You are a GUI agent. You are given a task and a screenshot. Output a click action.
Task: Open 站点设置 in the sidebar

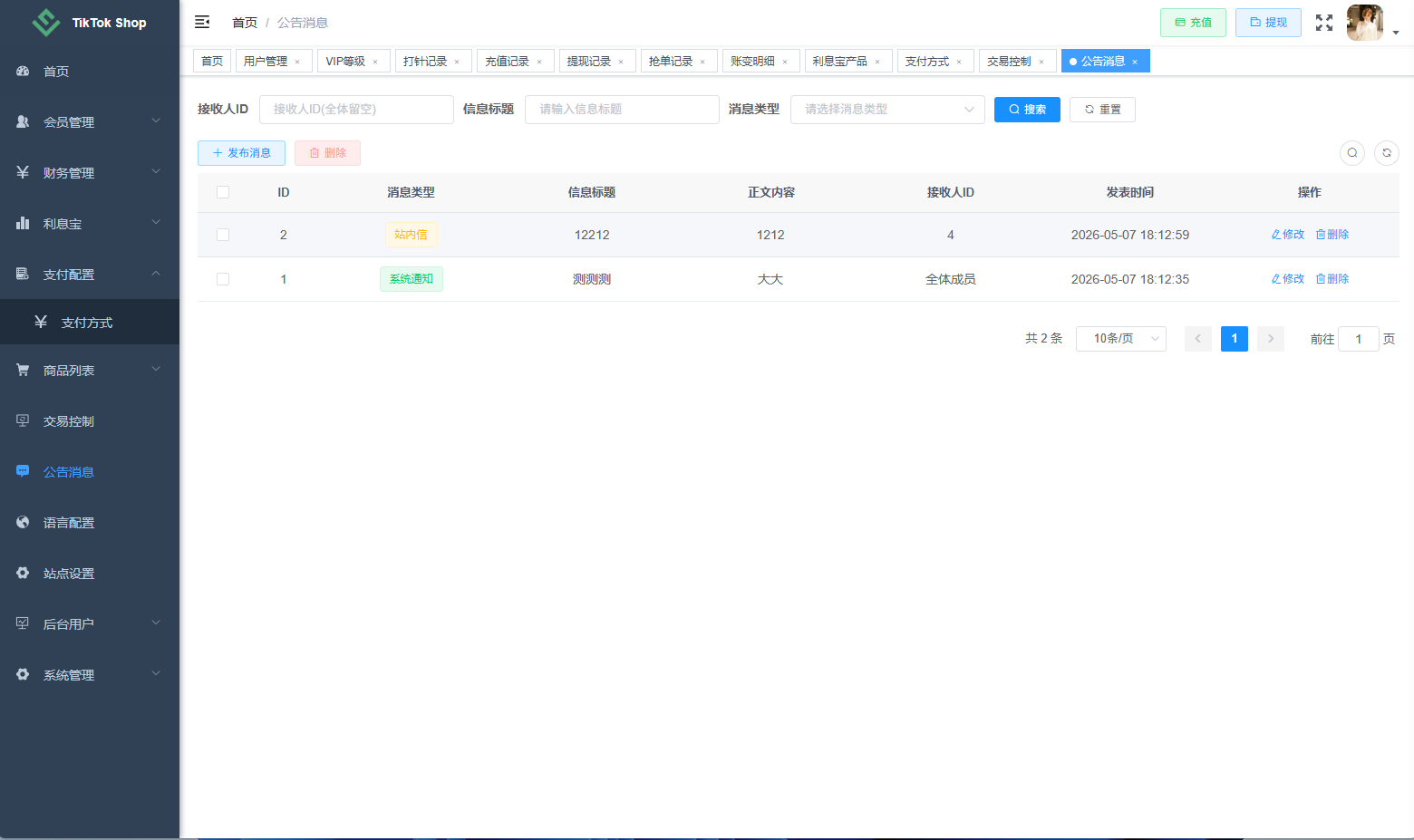click(x=90, y=574)
